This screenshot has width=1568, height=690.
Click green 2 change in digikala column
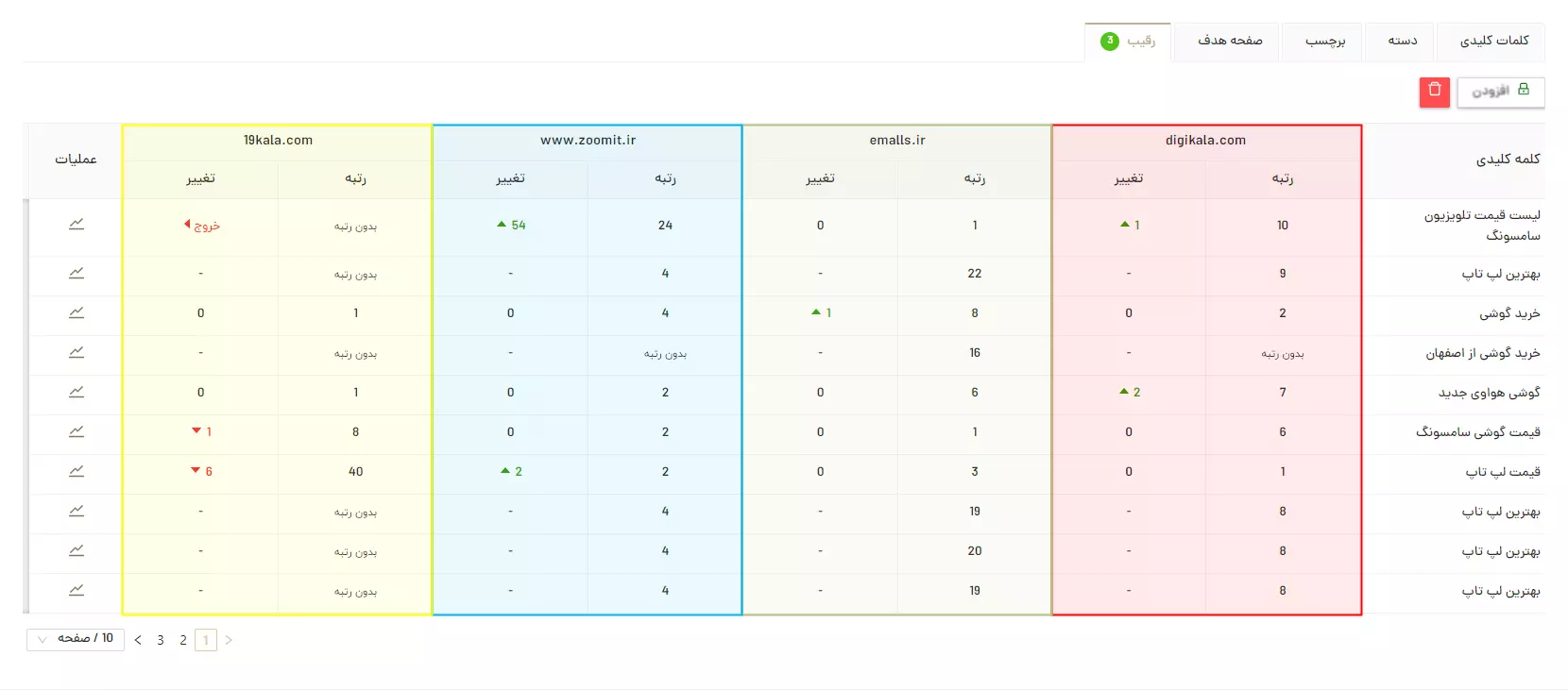coord(1130,392)
